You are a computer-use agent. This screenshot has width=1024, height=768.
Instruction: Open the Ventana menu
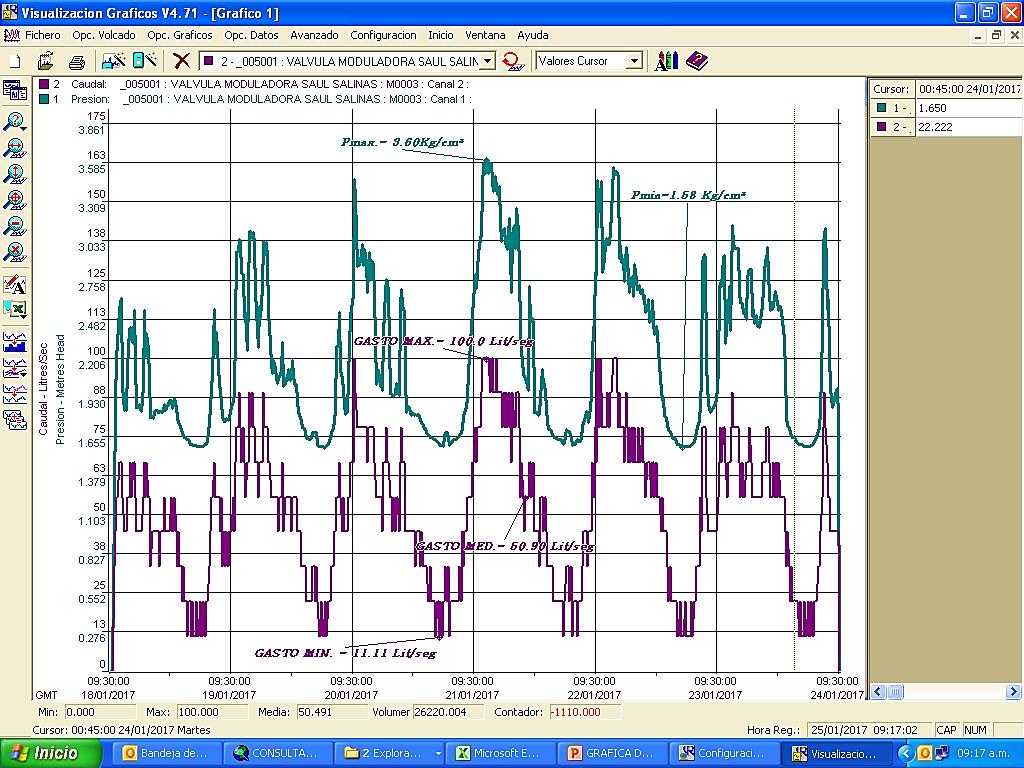[485, 35]
